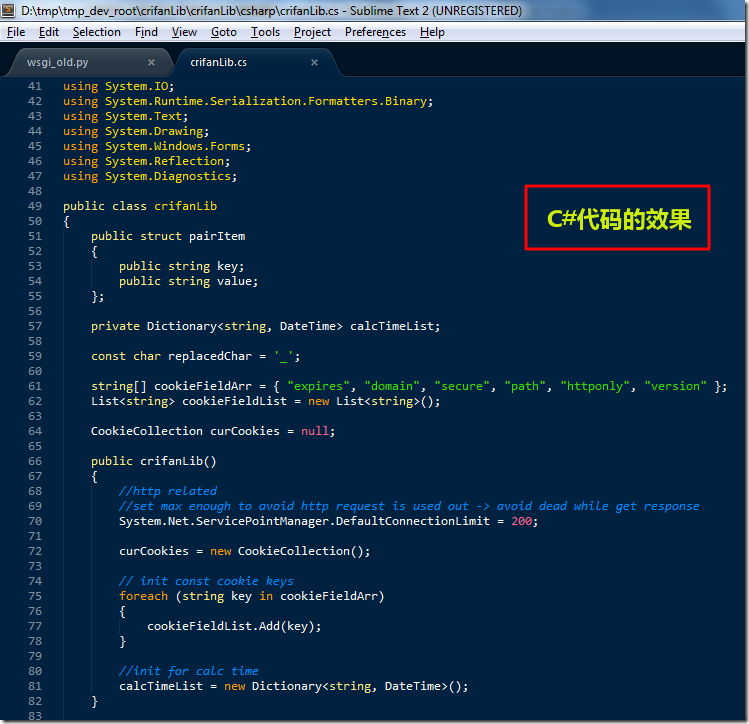Close the wsgi_old.py tab
The height and width of the screenshot is (724, 749).
[151, 63]
